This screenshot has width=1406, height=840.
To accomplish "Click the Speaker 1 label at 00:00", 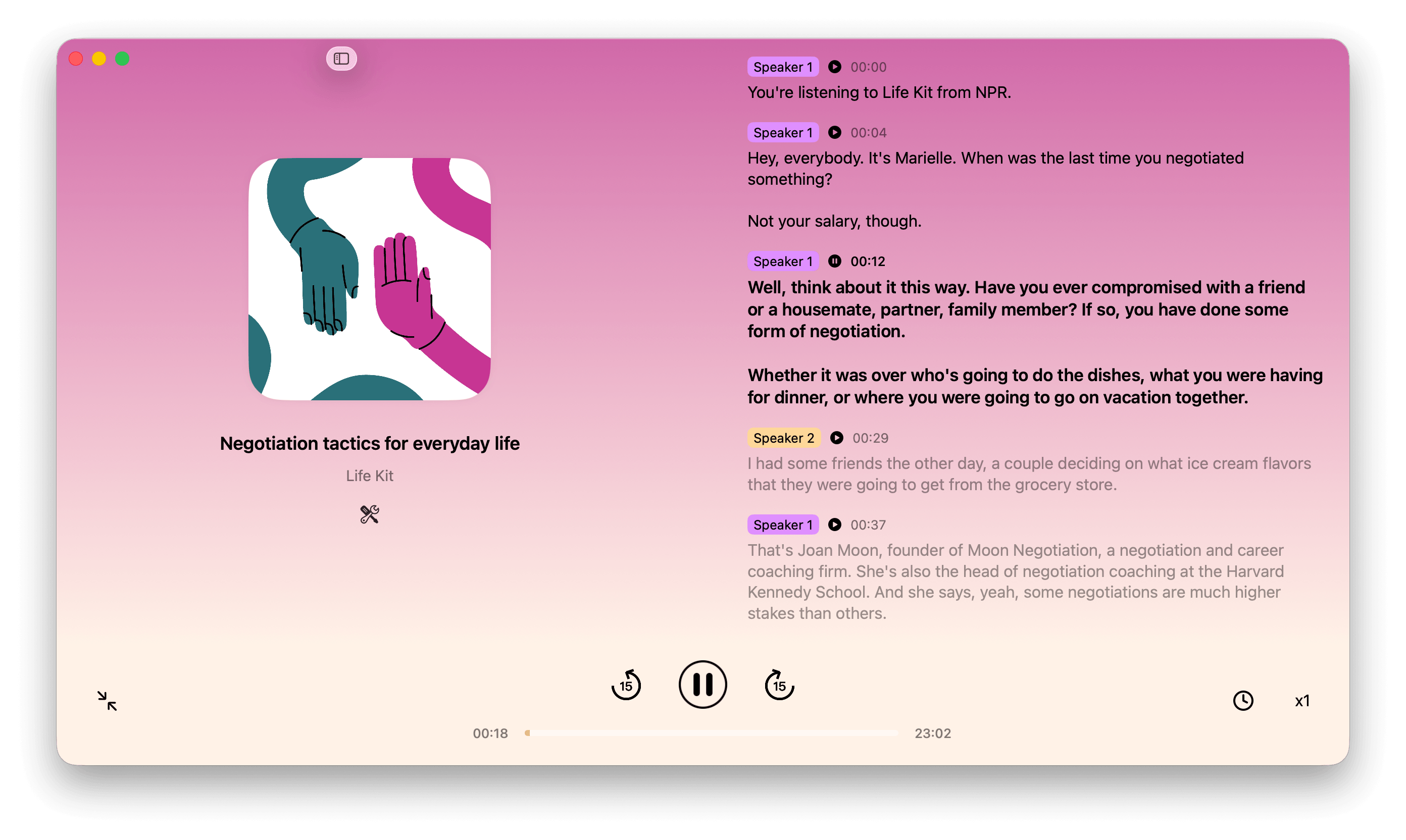I will coord(783,67).
